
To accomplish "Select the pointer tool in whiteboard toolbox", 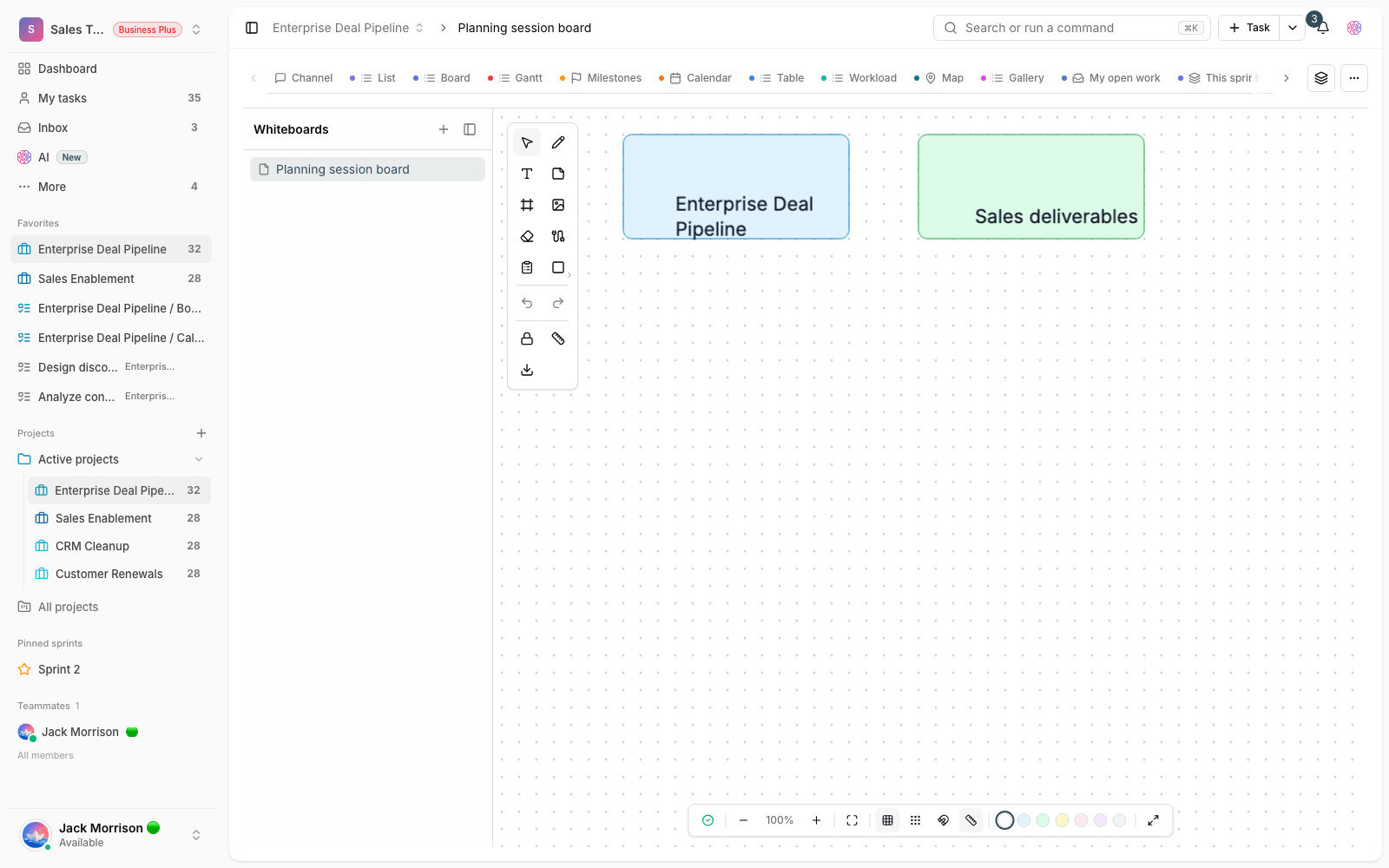I will (x=527, y=142).
